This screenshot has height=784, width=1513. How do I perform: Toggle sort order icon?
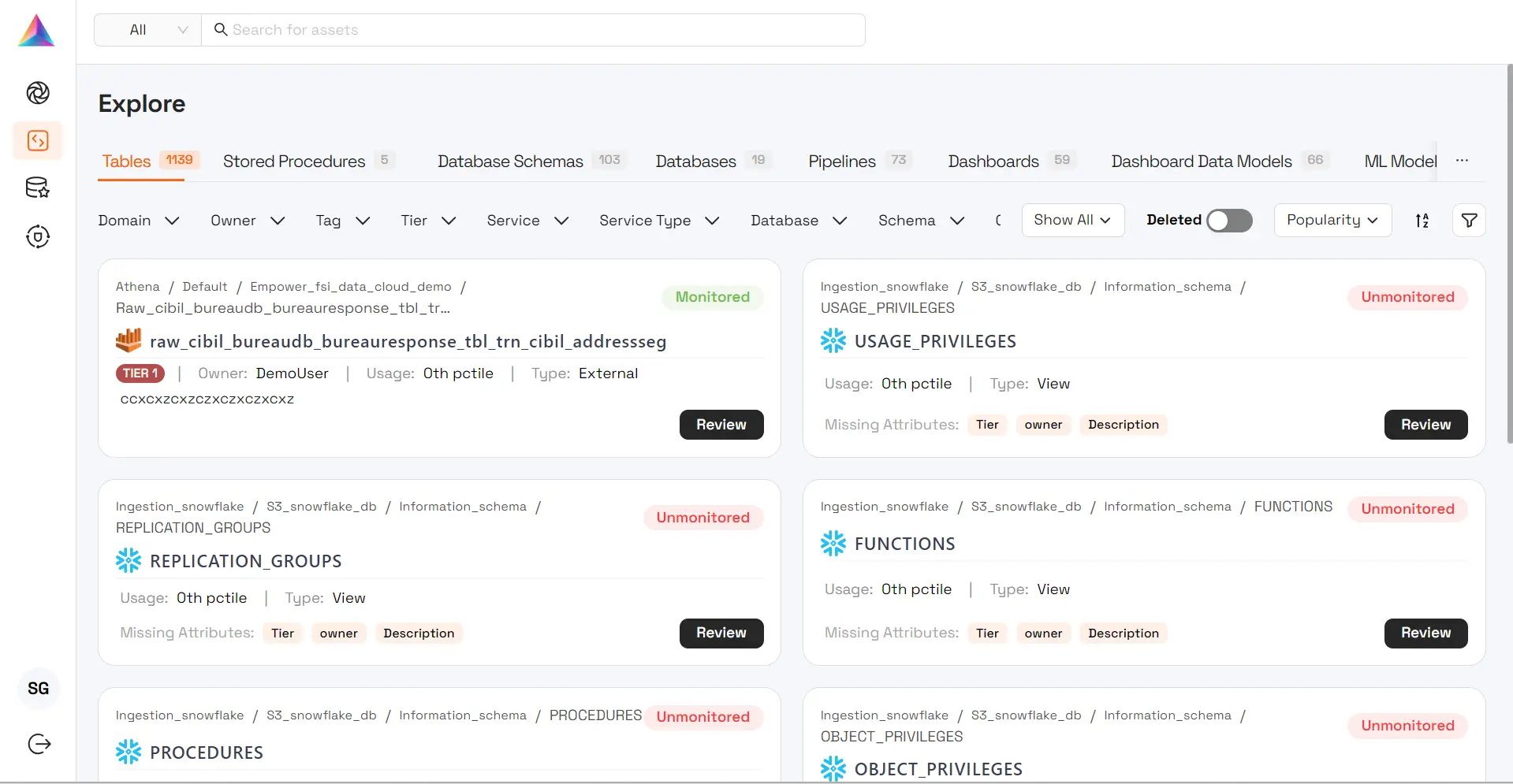(x=1422, y=221)
